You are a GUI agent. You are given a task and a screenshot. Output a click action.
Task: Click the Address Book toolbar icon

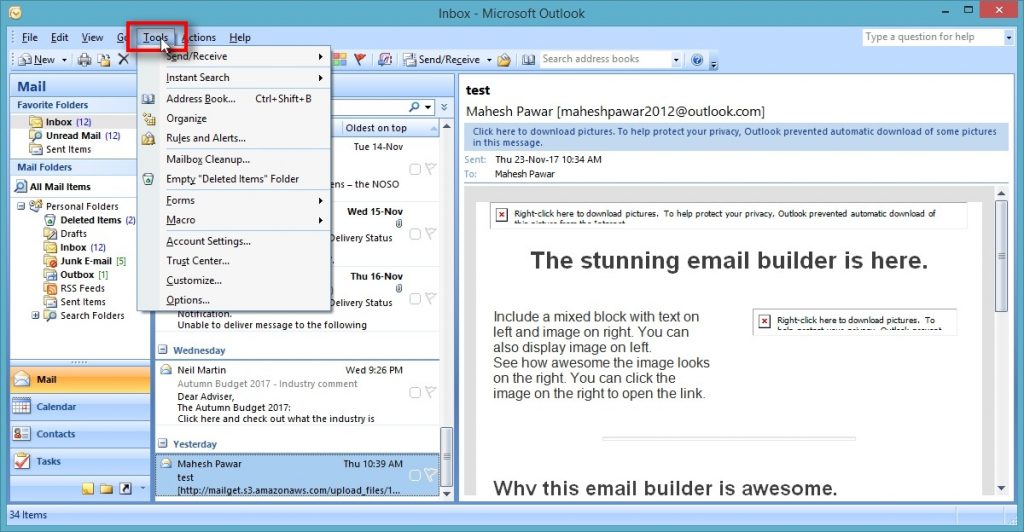click(528, 60)
